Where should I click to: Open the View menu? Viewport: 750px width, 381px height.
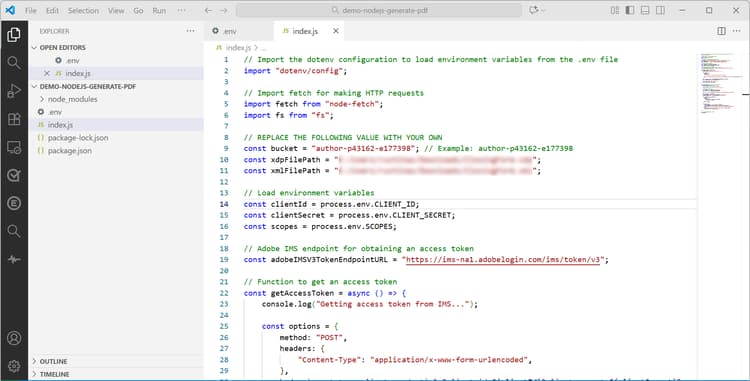tap(116, 11)
